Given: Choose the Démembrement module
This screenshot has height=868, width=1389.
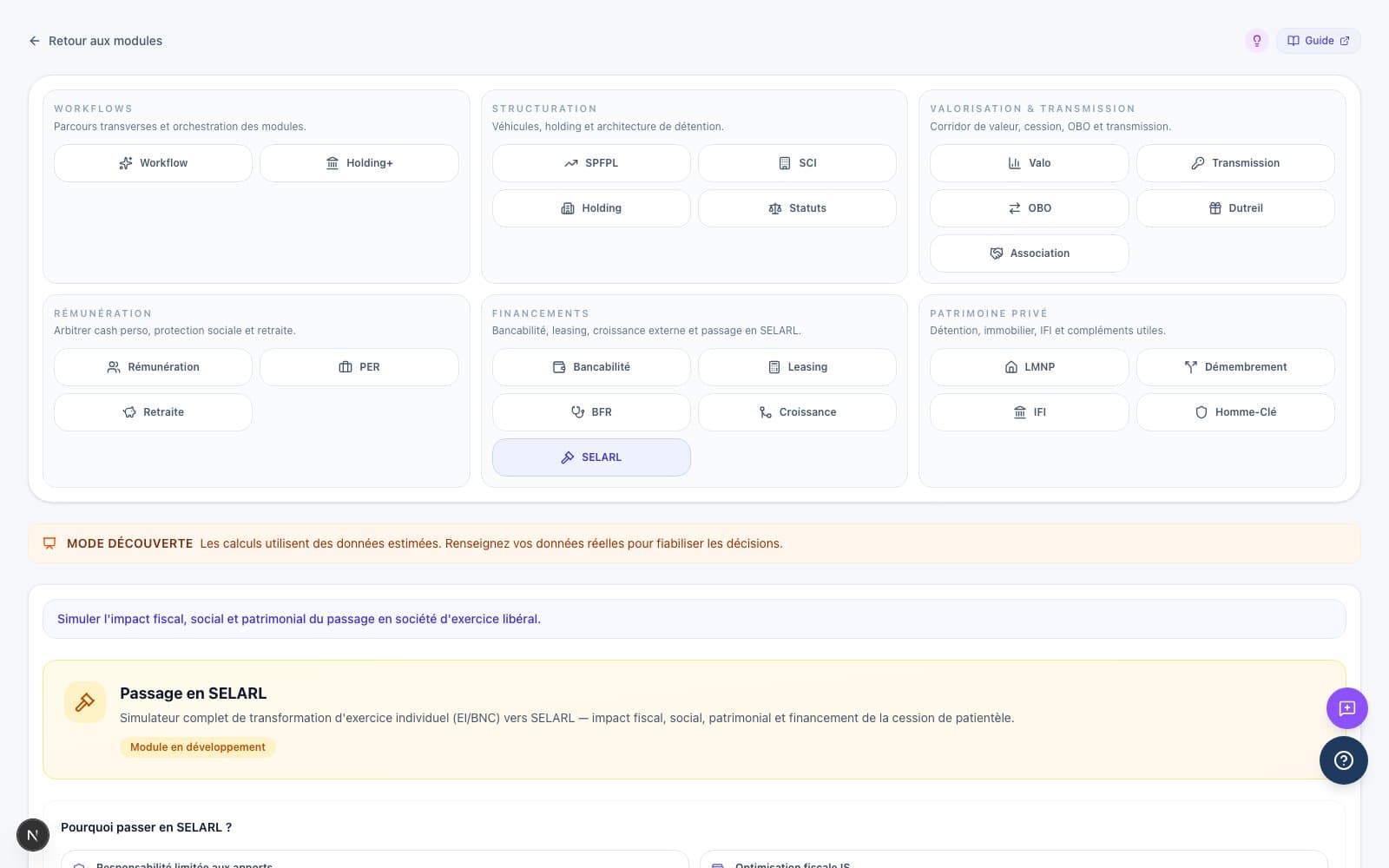Looking at the screenshot, I should click(x=1234, y=367).
